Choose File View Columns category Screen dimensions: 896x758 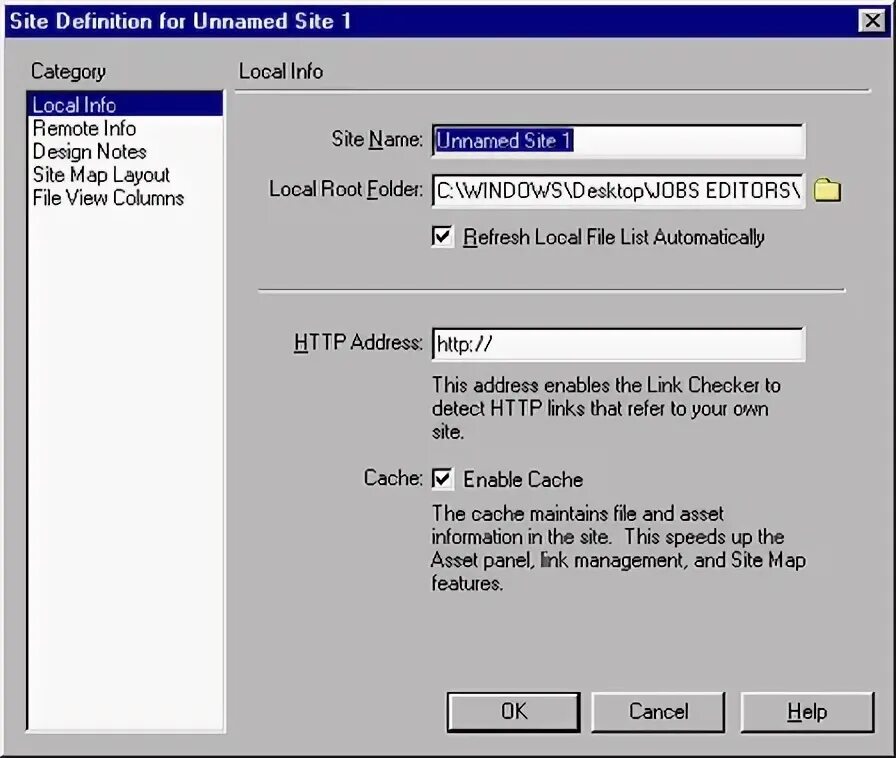pyautogui.click(x=125, y=198)
